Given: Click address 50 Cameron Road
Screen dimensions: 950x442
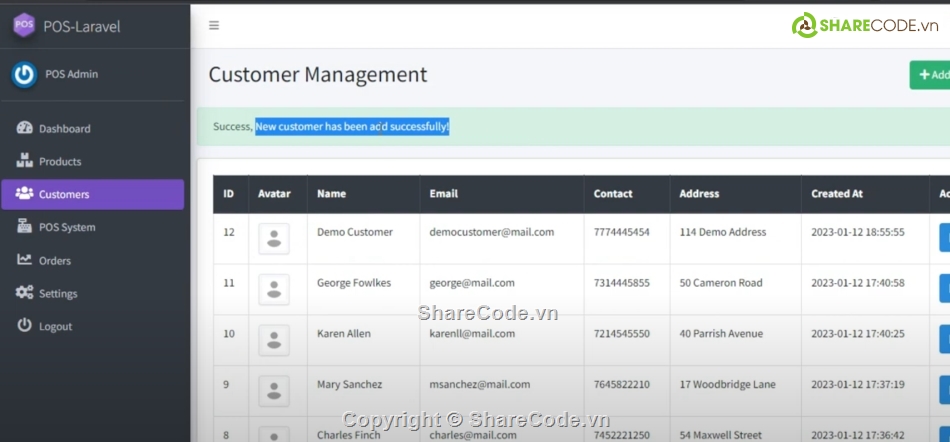Looking at the screenshot, I should click(x=721, y=283).
